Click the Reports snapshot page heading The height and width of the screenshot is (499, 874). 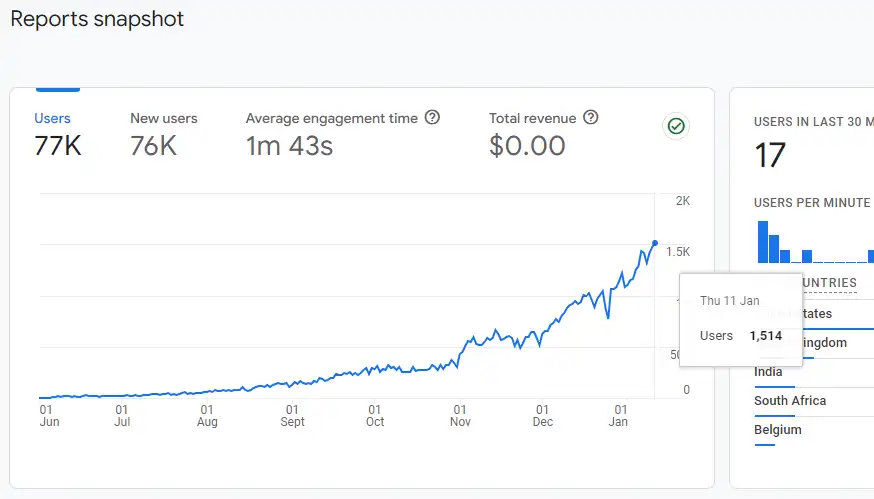pos(97,19)
